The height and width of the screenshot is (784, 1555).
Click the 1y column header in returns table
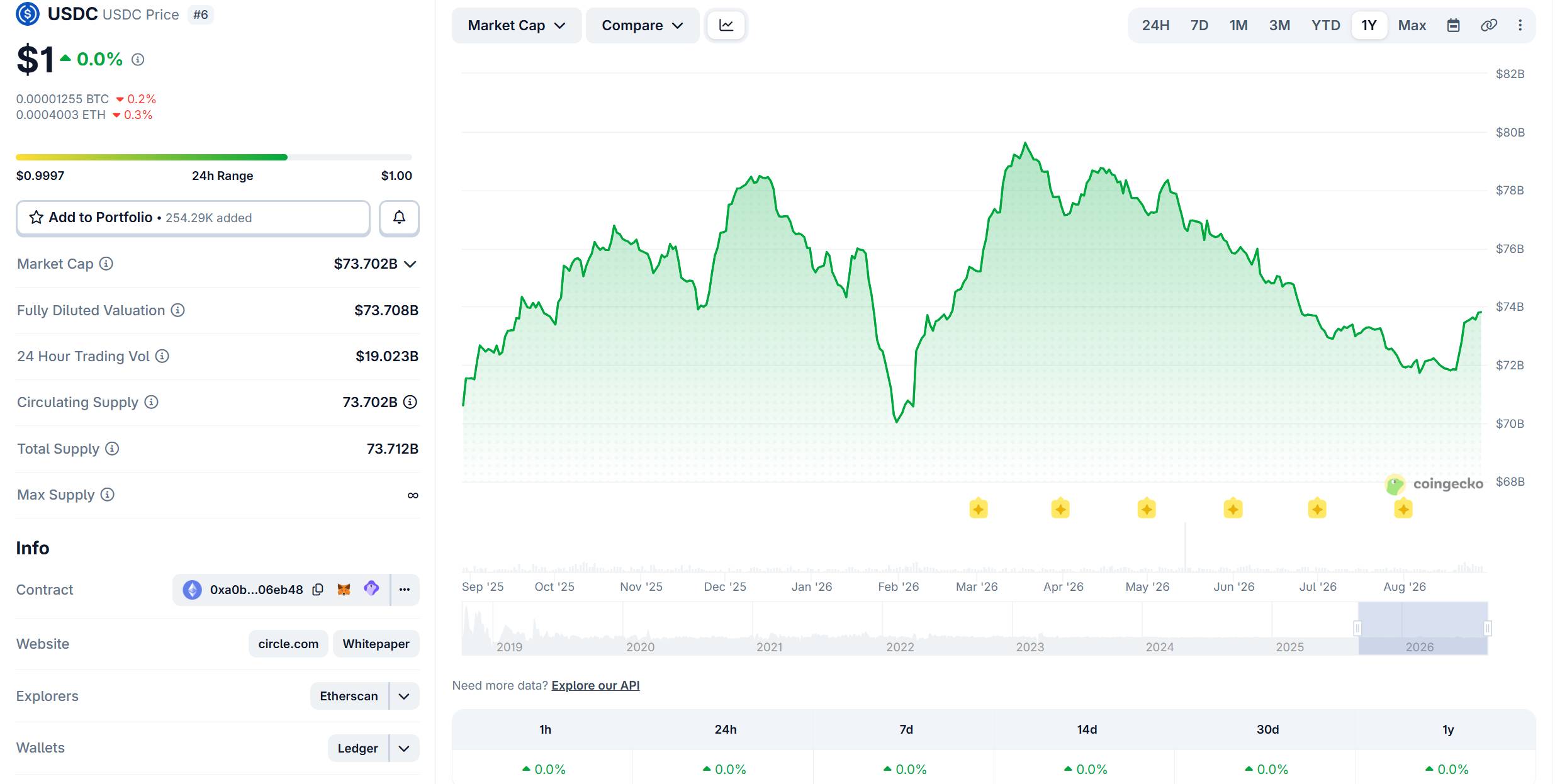1448,729
